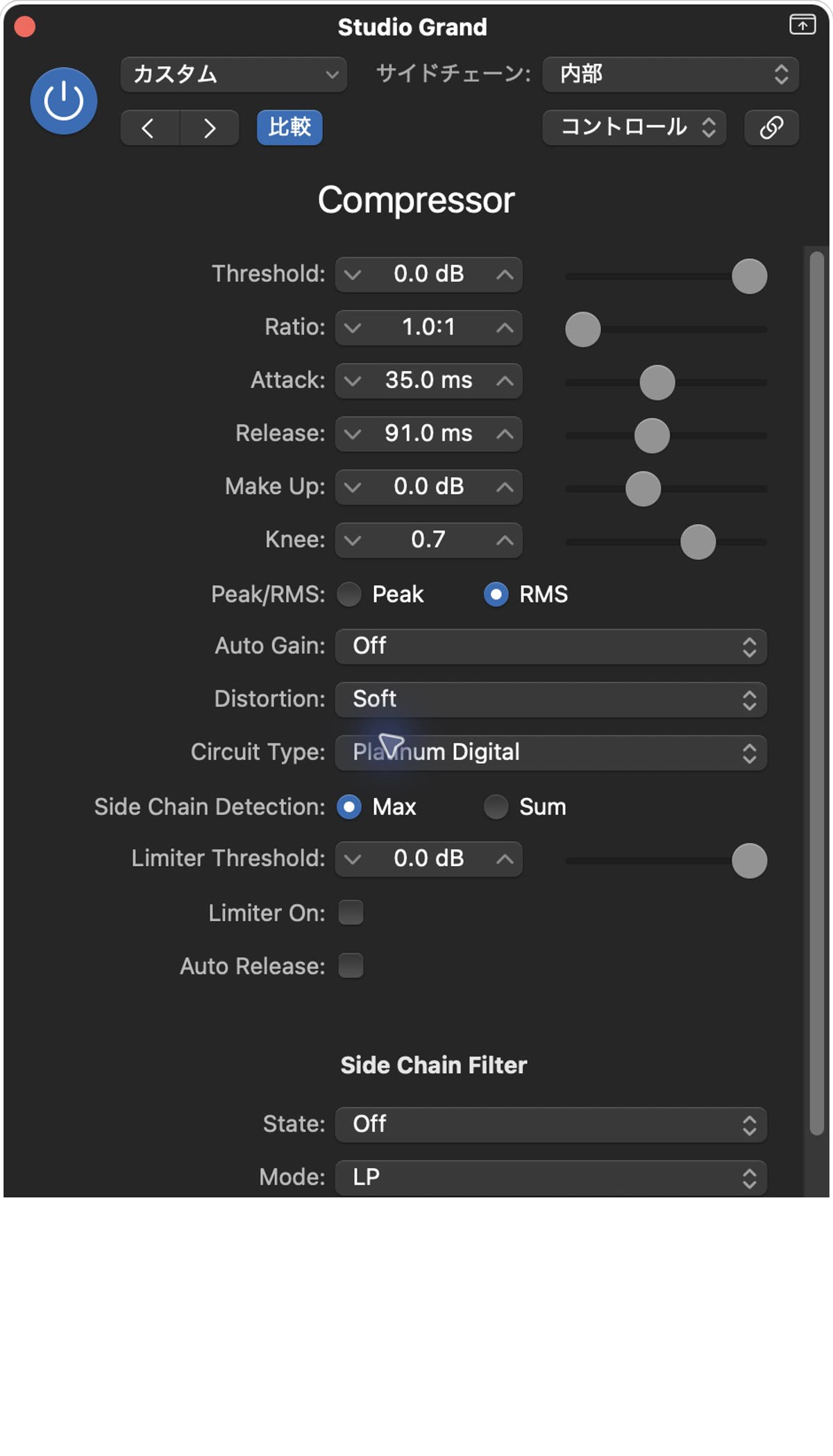
Task: Click the Ratio slider knob
Action: pos(583,329)
